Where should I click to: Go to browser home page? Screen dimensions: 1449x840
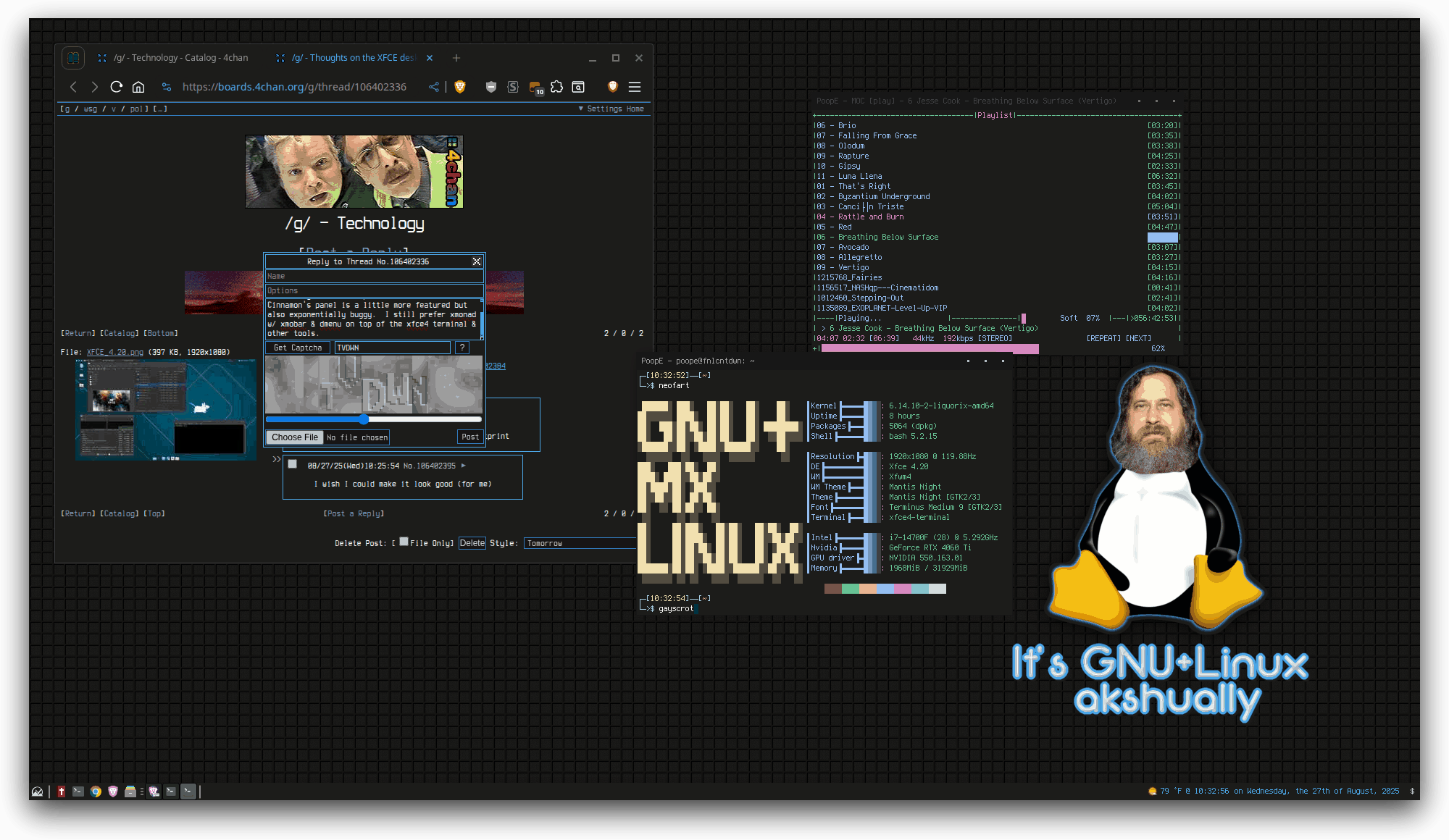coord(138,87)
